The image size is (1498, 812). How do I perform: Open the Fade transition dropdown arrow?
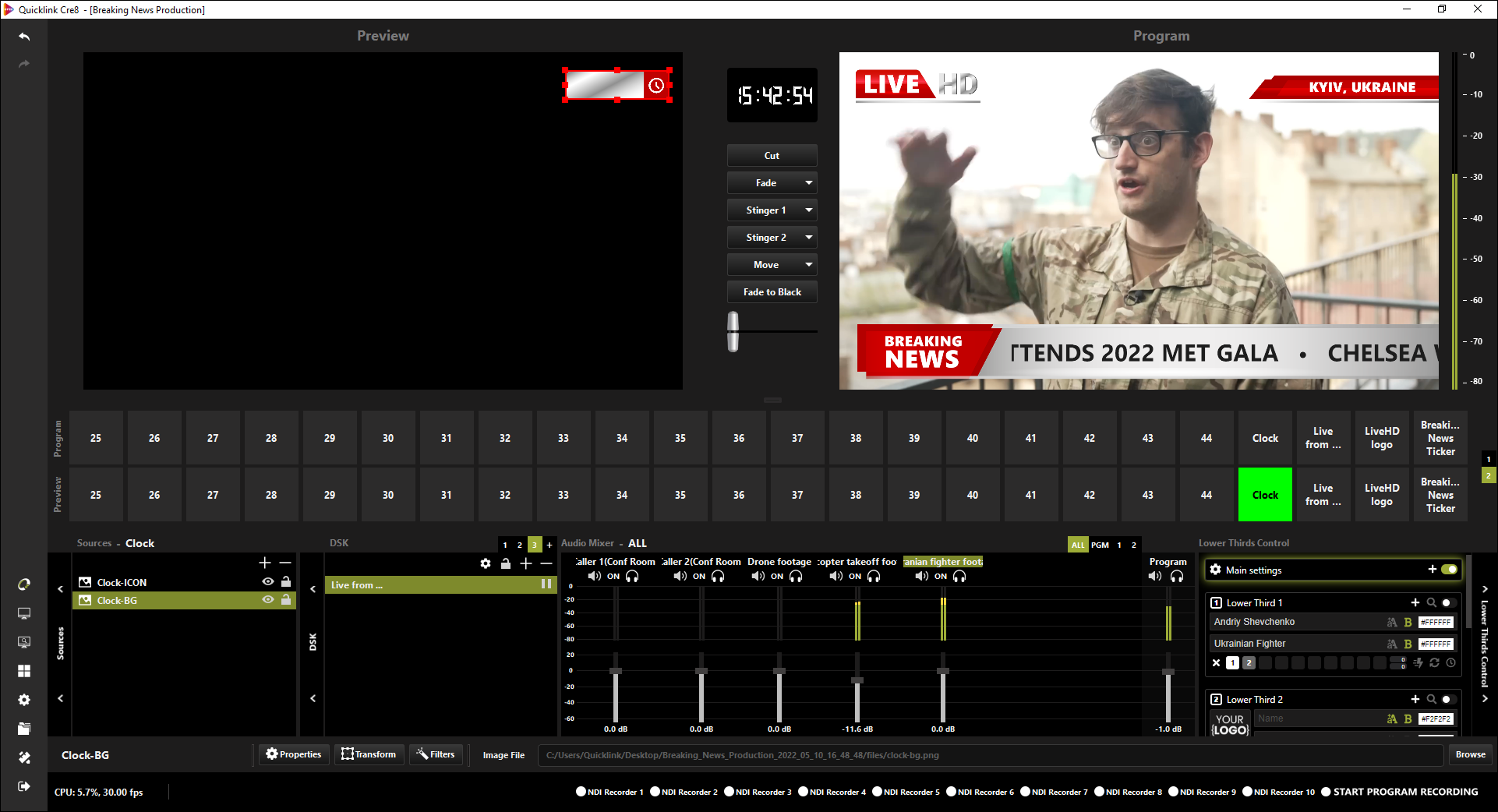click(808, 183)
